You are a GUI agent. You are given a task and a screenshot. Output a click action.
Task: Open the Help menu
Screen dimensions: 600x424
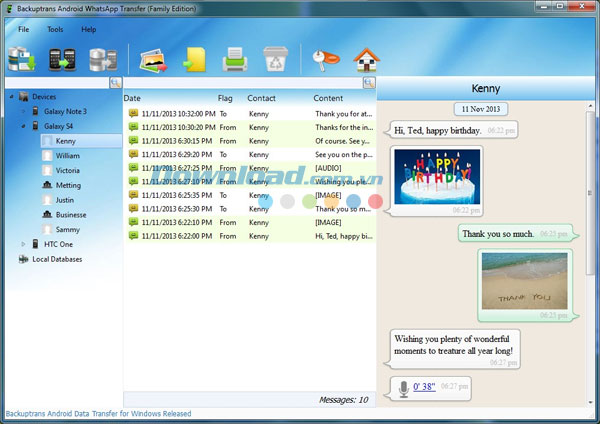pos(89,29)
